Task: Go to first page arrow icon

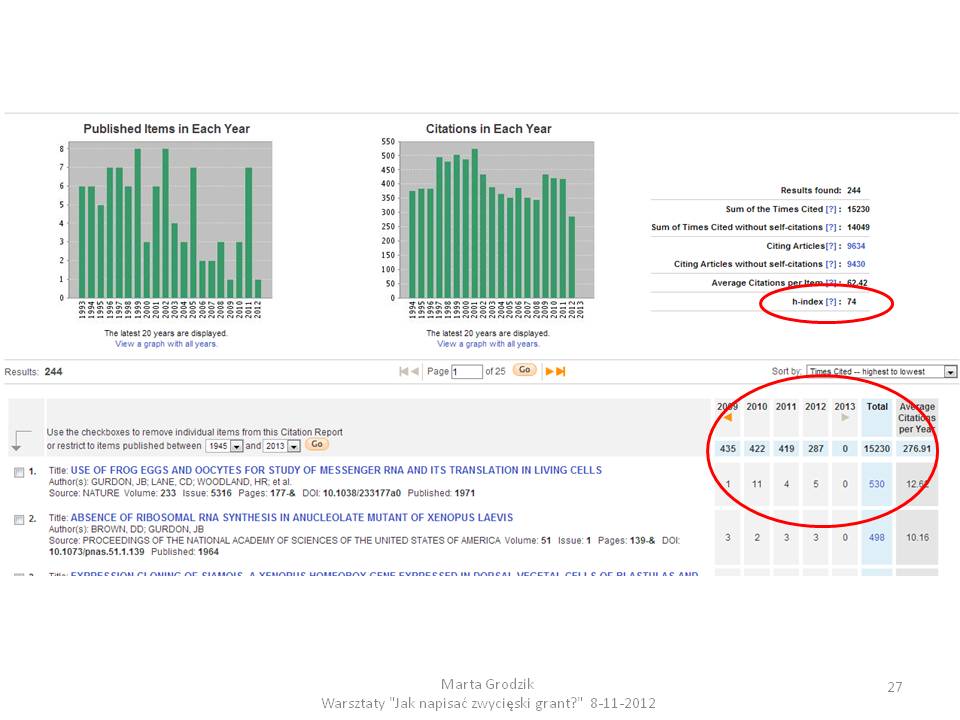Action: (x=403, y=372)
